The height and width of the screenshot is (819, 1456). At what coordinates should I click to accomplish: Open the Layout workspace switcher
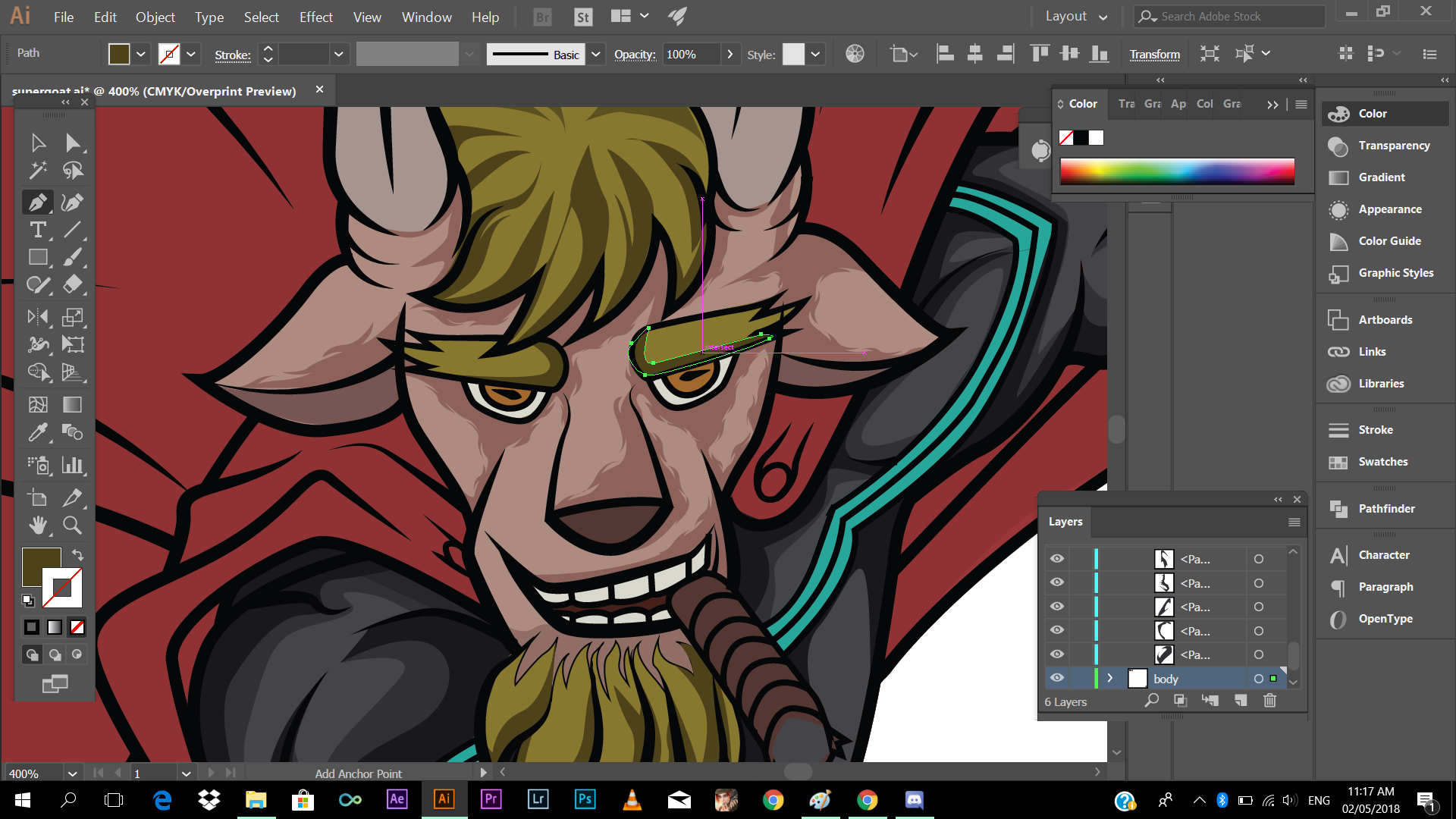click(1076, 17)
